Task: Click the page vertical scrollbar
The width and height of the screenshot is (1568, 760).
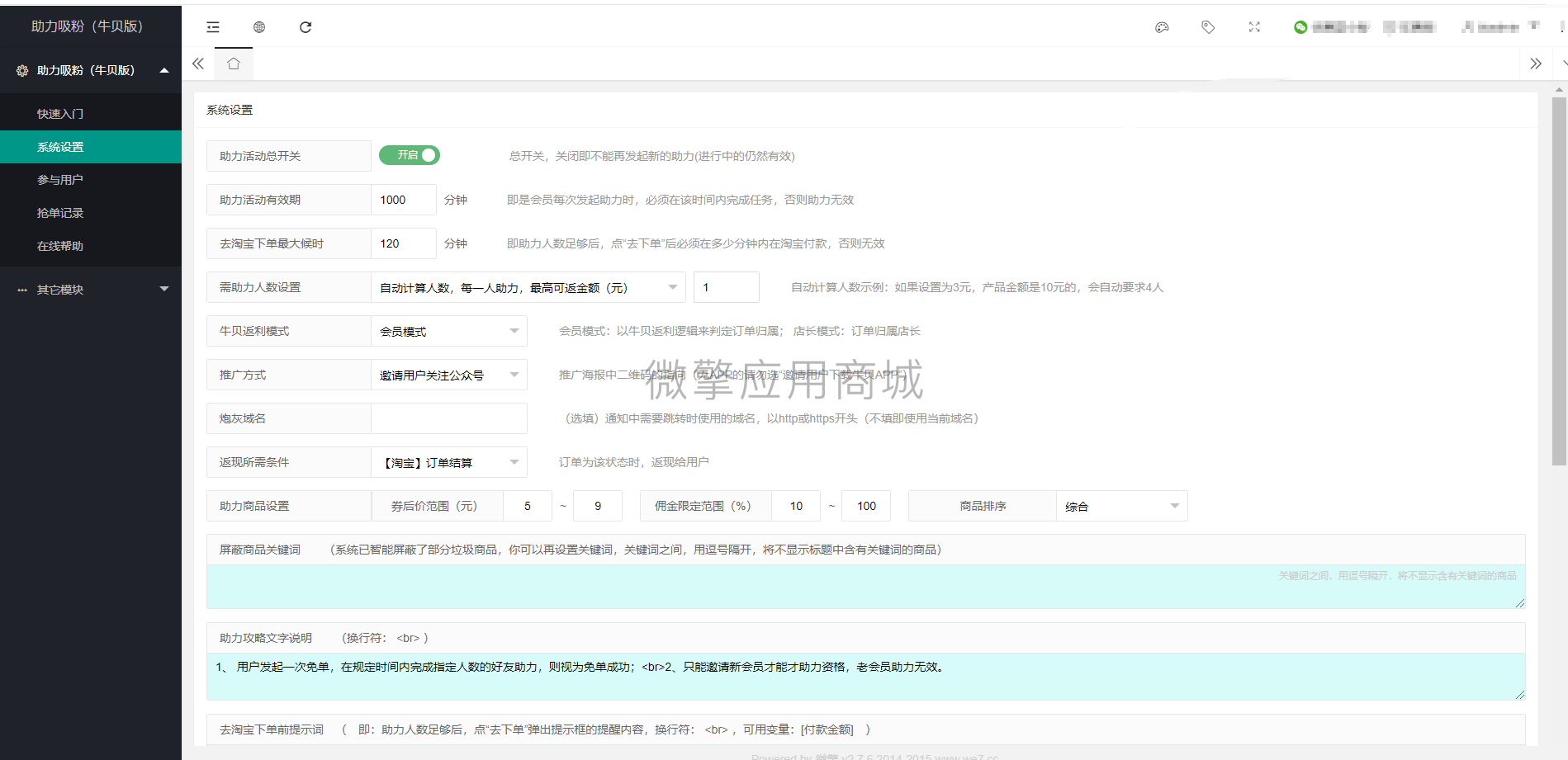Action: tap(1559, 281)
